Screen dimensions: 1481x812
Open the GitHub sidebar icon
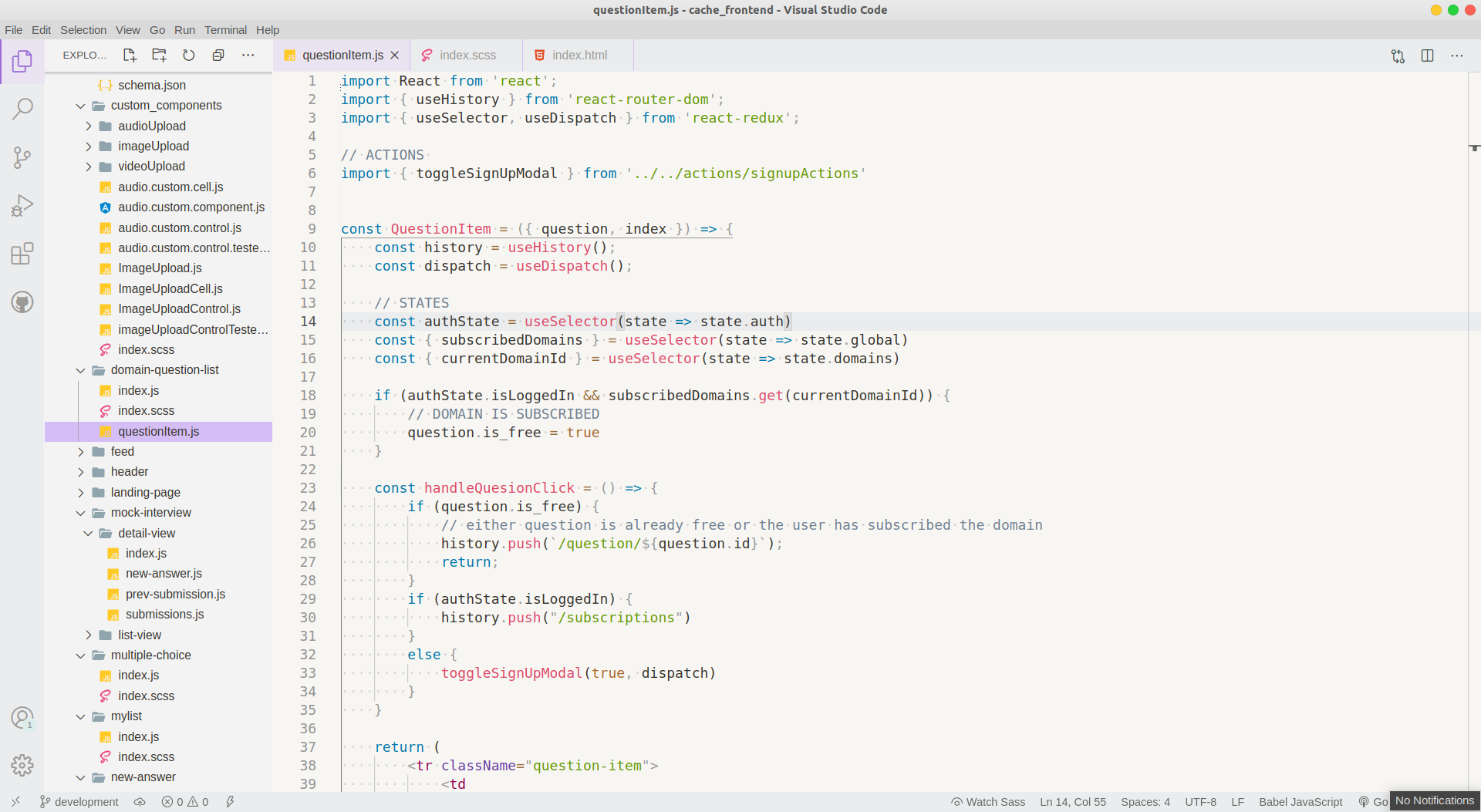(22, 302)
